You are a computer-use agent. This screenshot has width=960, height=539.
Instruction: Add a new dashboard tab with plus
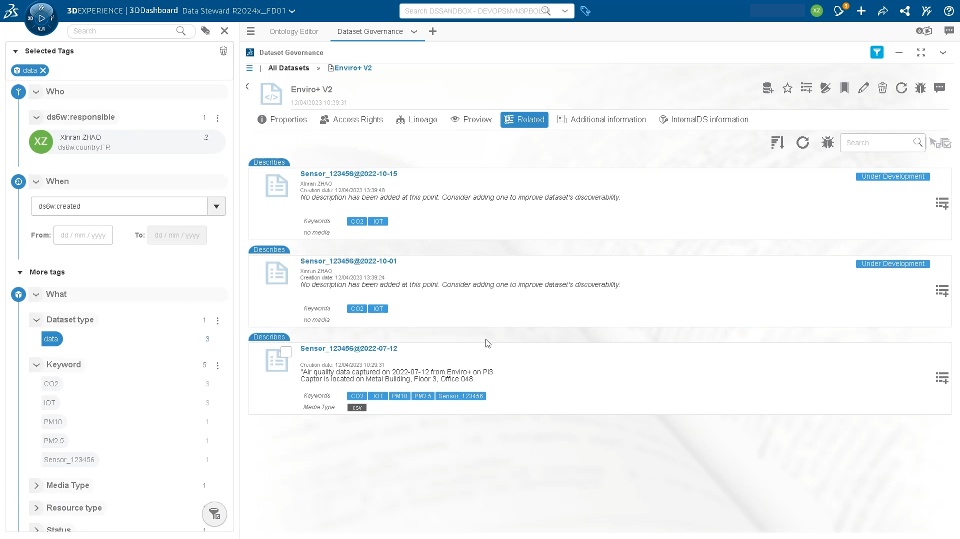click(x=433, y=31)
